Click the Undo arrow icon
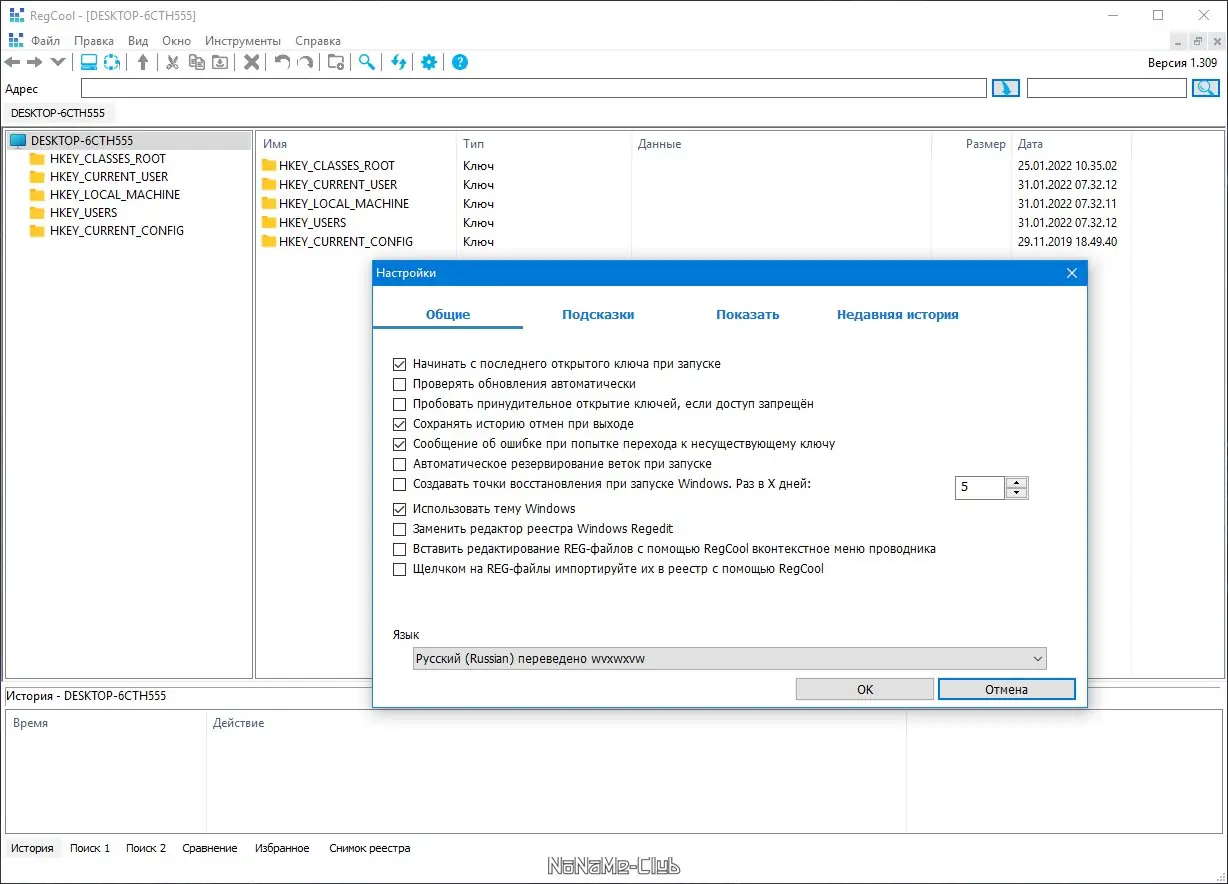The height and width of the screenshot is (884, 1228). (x=282, y=62)
